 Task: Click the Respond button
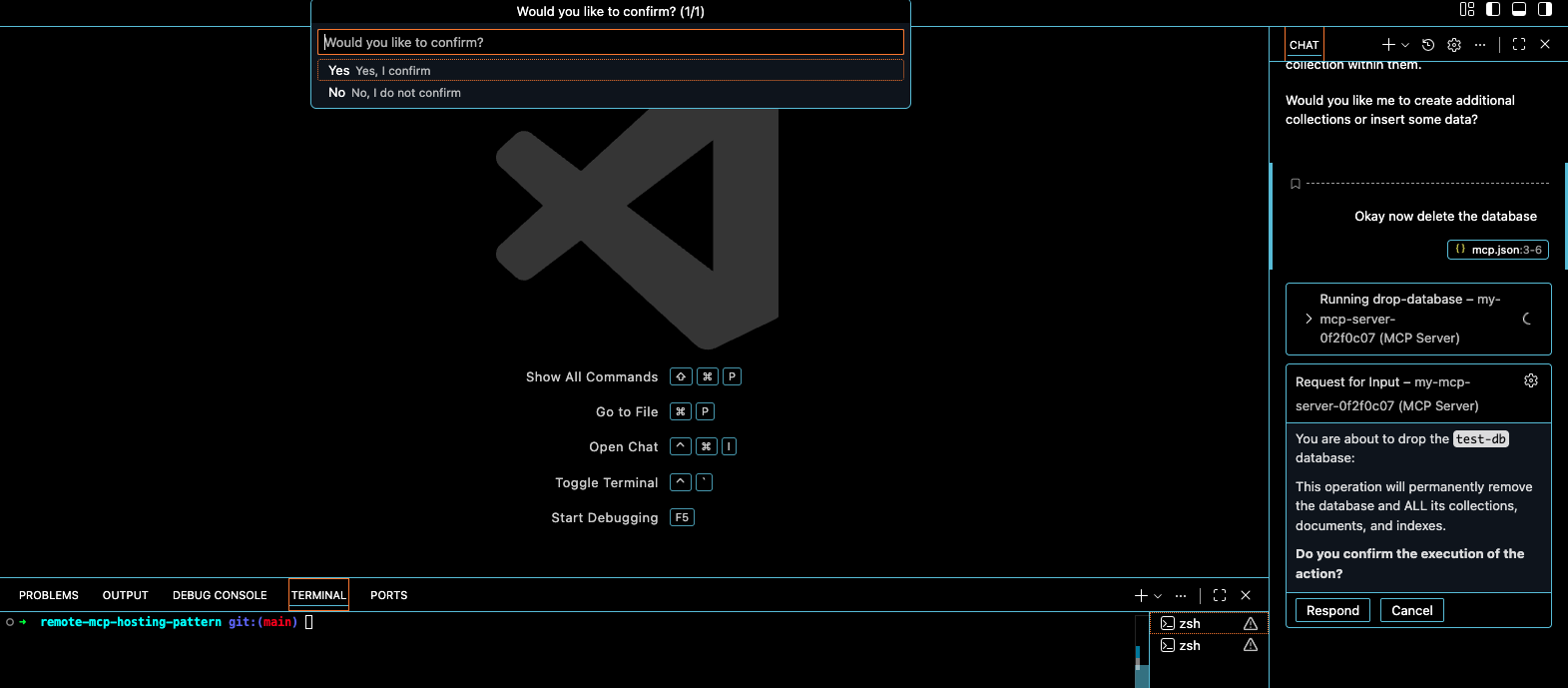click(1332, 610)
